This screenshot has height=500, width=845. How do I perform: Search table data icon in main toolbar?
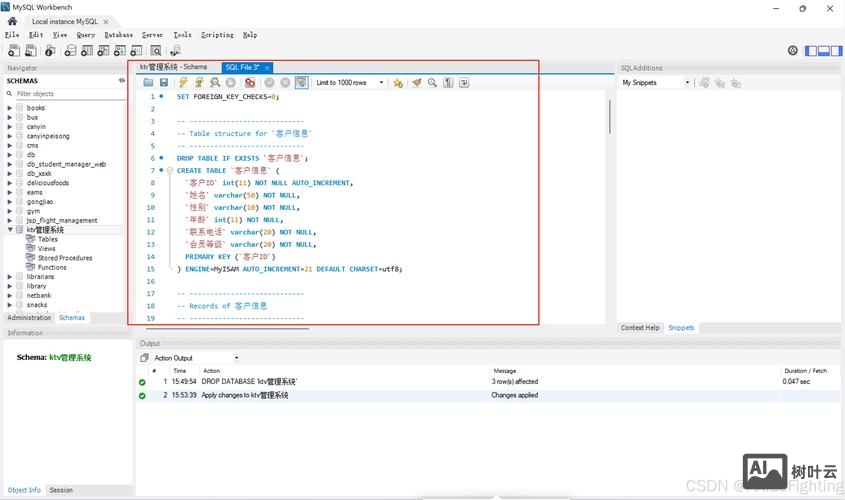pyautogui.click(x=156, y=51)
